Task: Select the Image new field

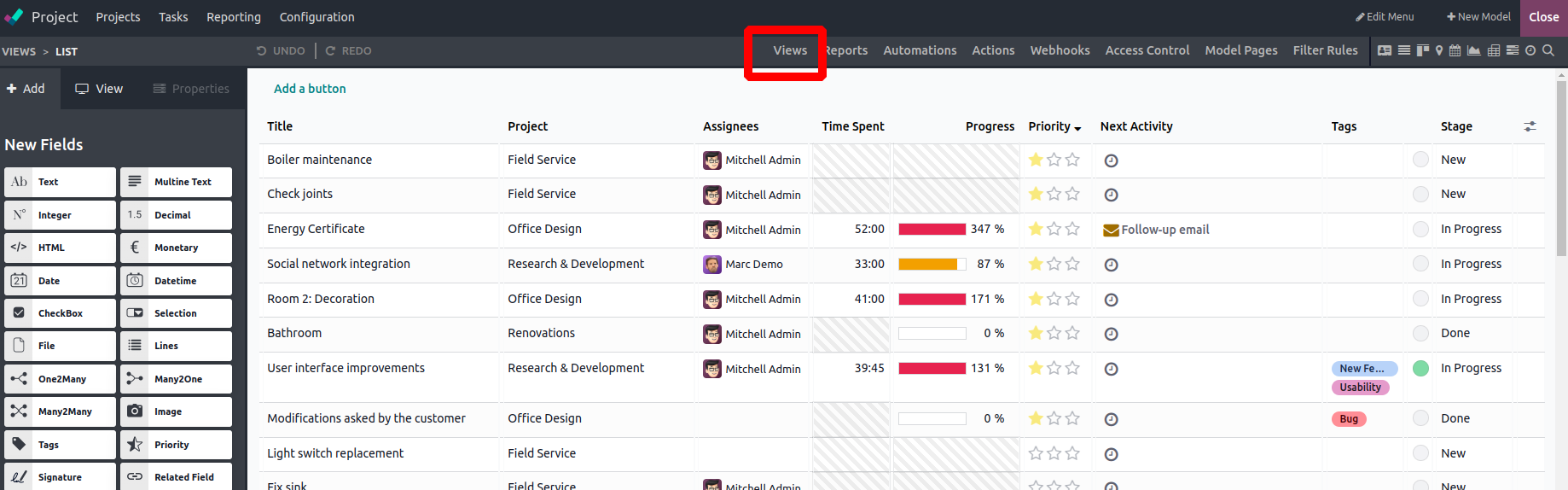Action: (x=176, y=411)
